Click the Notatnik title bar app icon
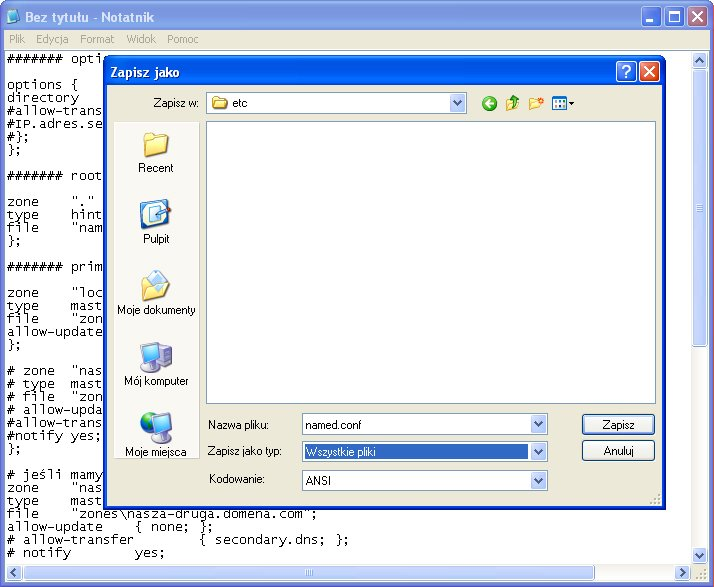 pos(13,16)
